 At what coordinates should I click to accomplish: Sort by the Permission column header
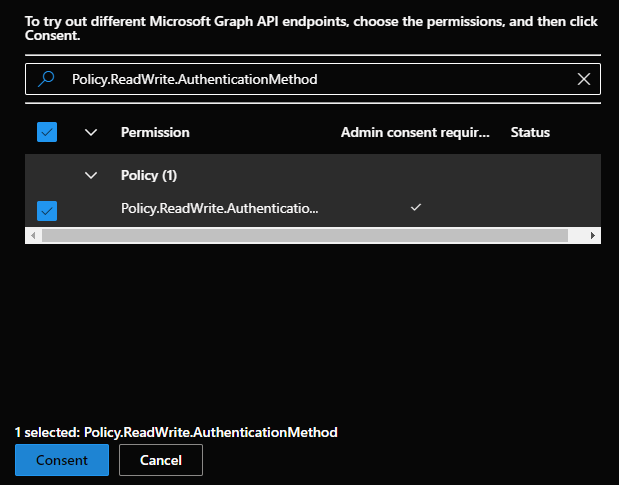[155, 132]
